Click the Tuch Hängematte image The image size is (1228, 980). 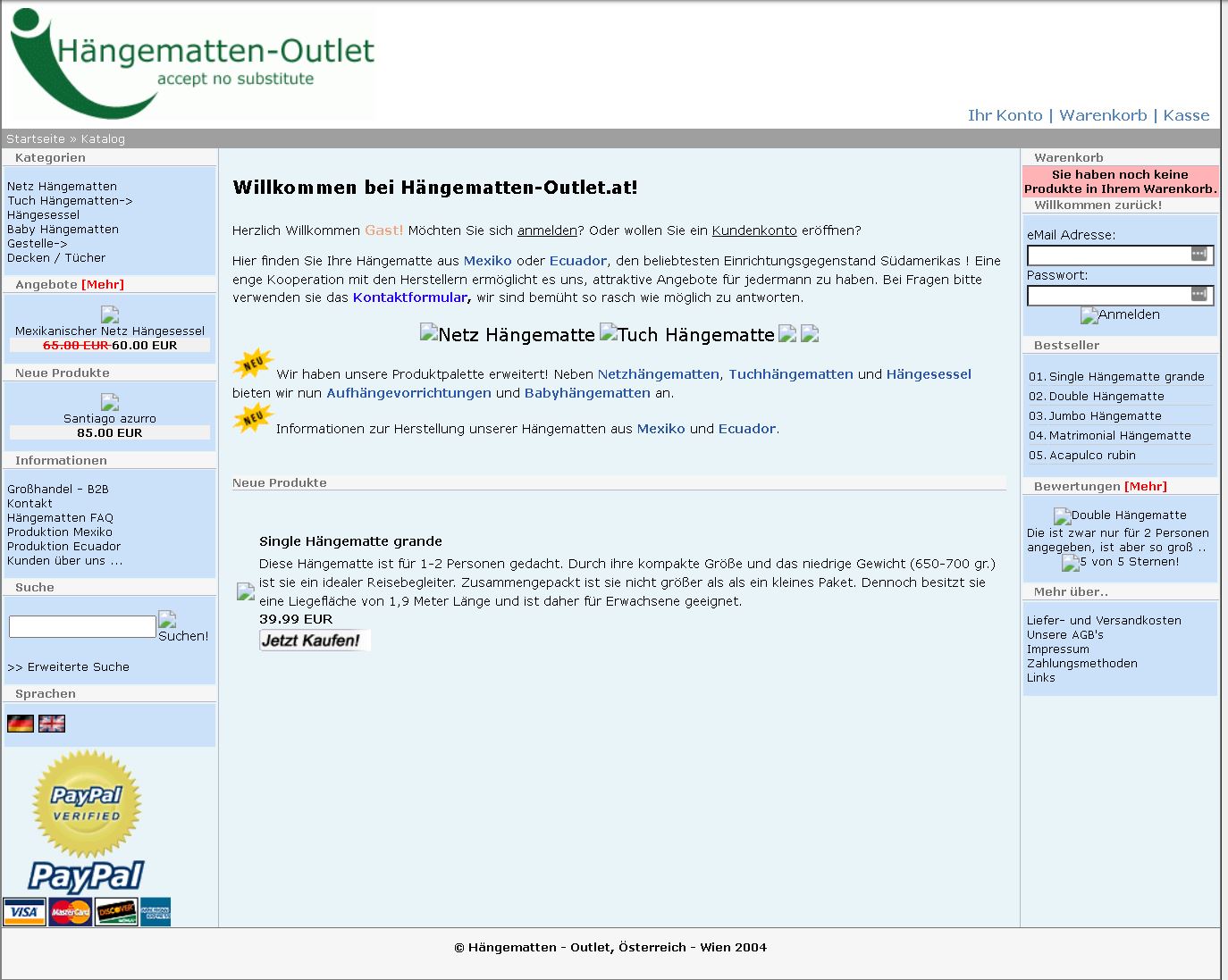pyautogui.click(x=686, y=335)
